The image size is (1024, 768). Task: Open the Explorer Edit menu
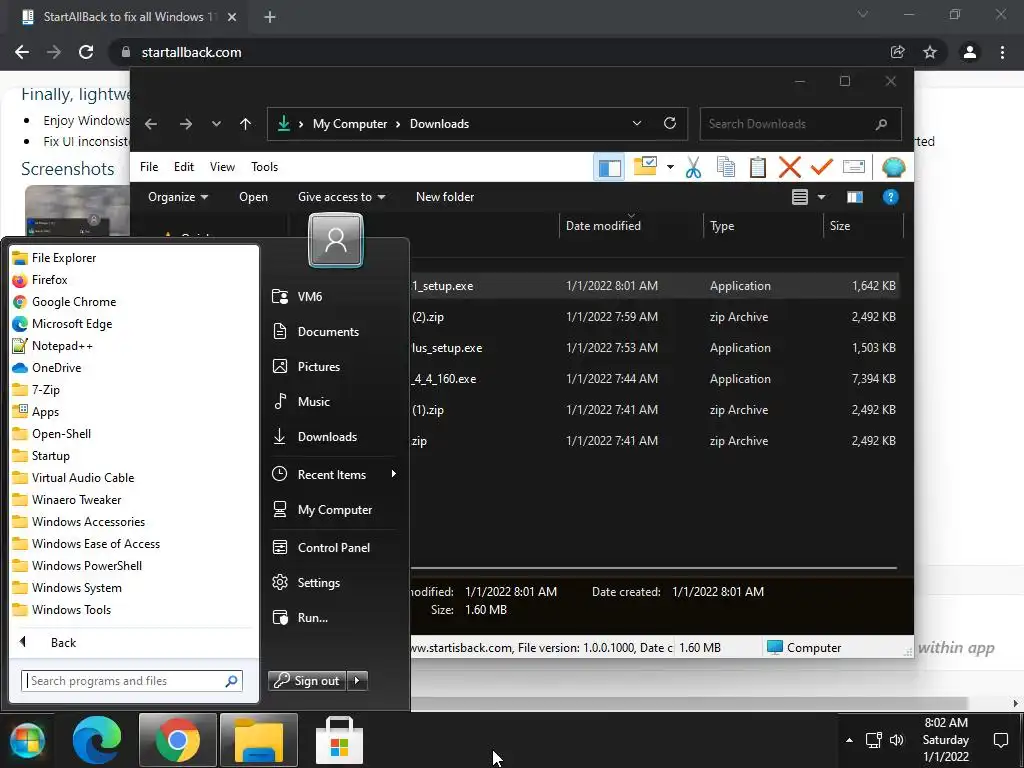tap(184, 167)
